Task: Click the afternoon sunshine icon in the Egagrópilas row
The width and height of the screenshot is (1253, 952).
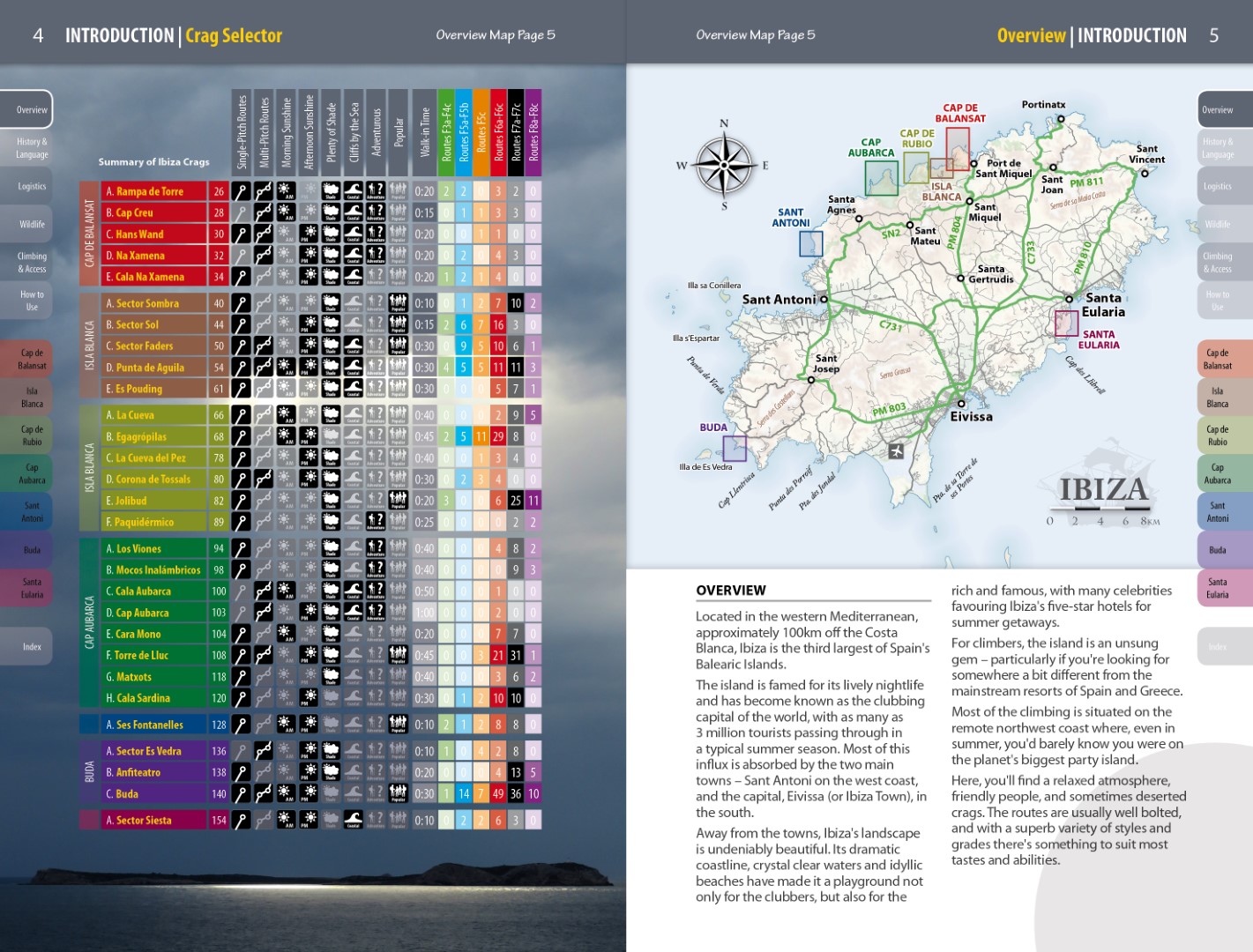Action: [x=309, y=436]
